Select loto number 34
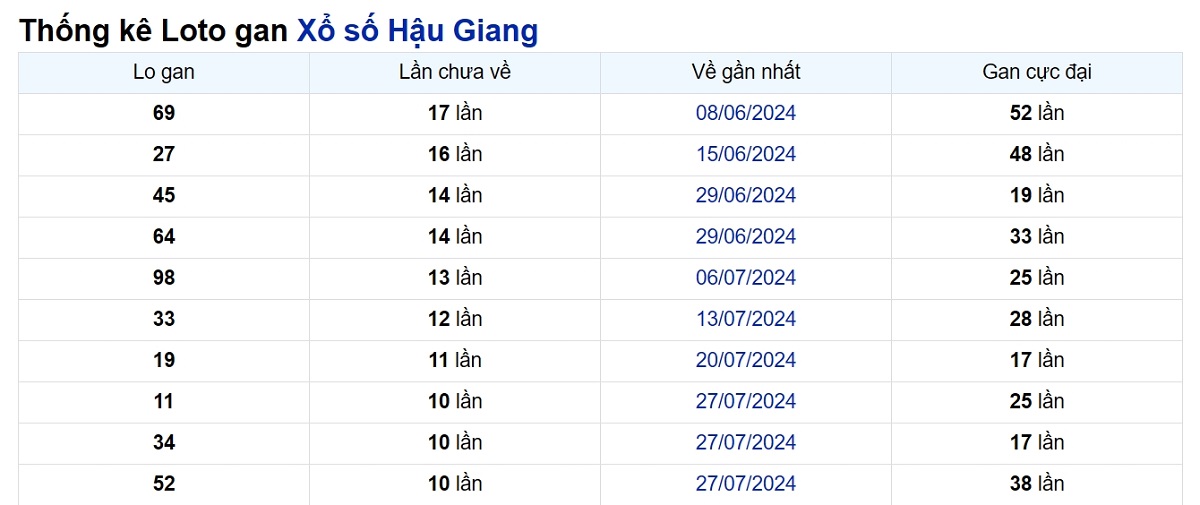 coord(164,442)
